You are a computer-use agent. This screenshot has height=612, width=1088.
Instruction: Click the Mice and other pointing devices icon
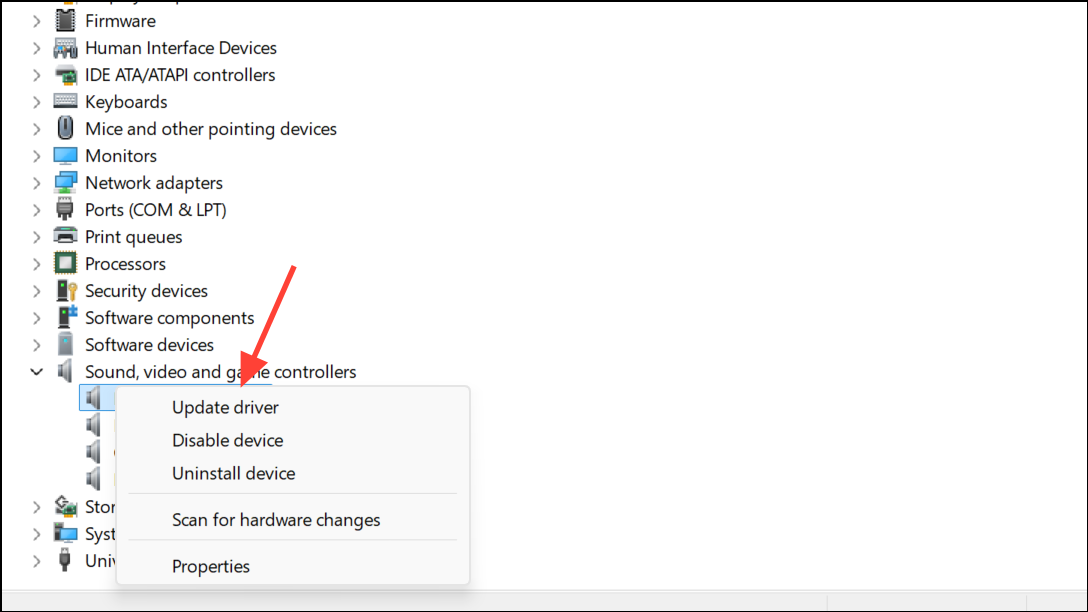click(65, 128)
